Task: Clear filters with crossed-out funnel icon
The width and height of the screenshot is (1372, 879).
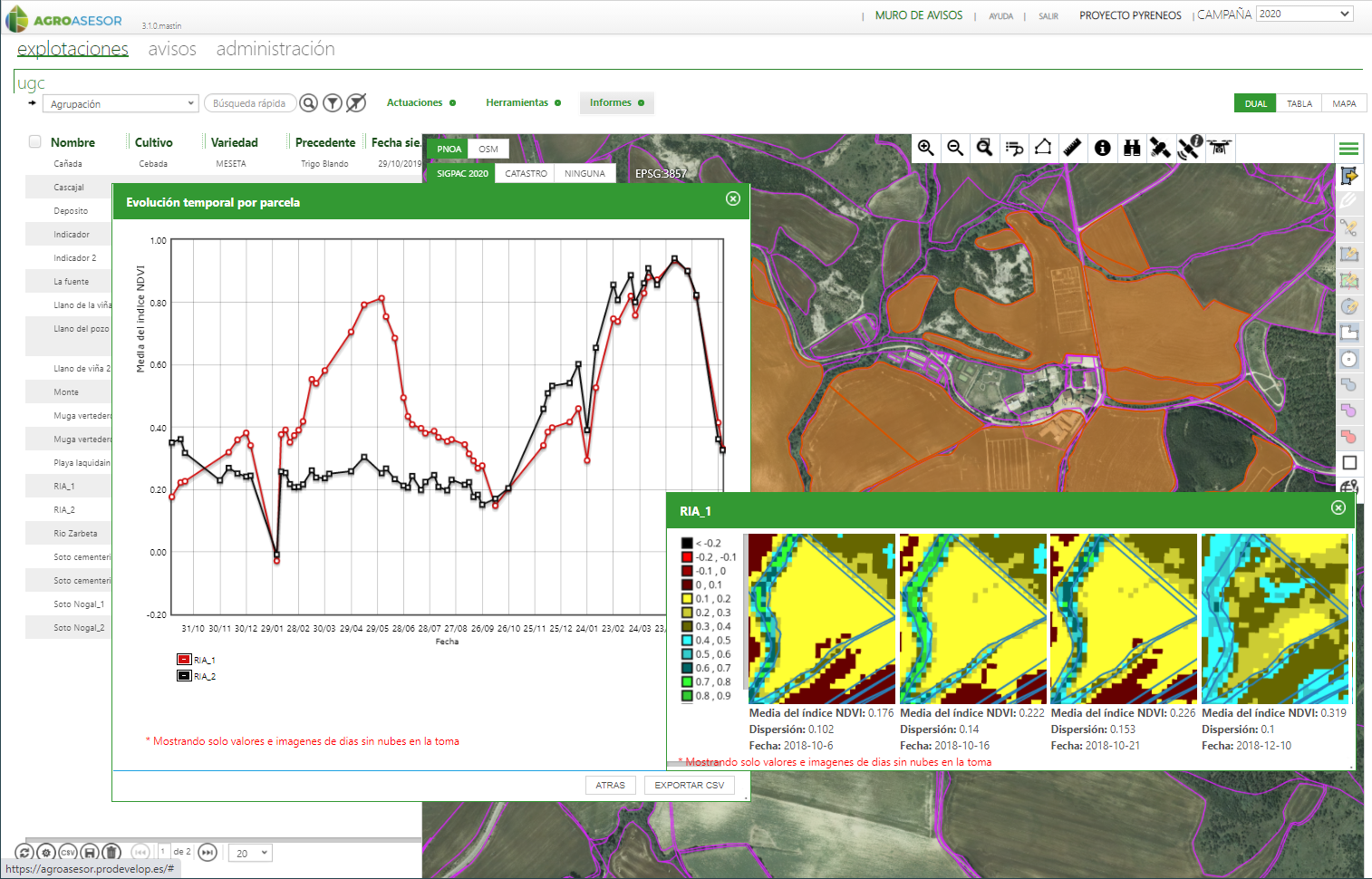Action: 356,103
